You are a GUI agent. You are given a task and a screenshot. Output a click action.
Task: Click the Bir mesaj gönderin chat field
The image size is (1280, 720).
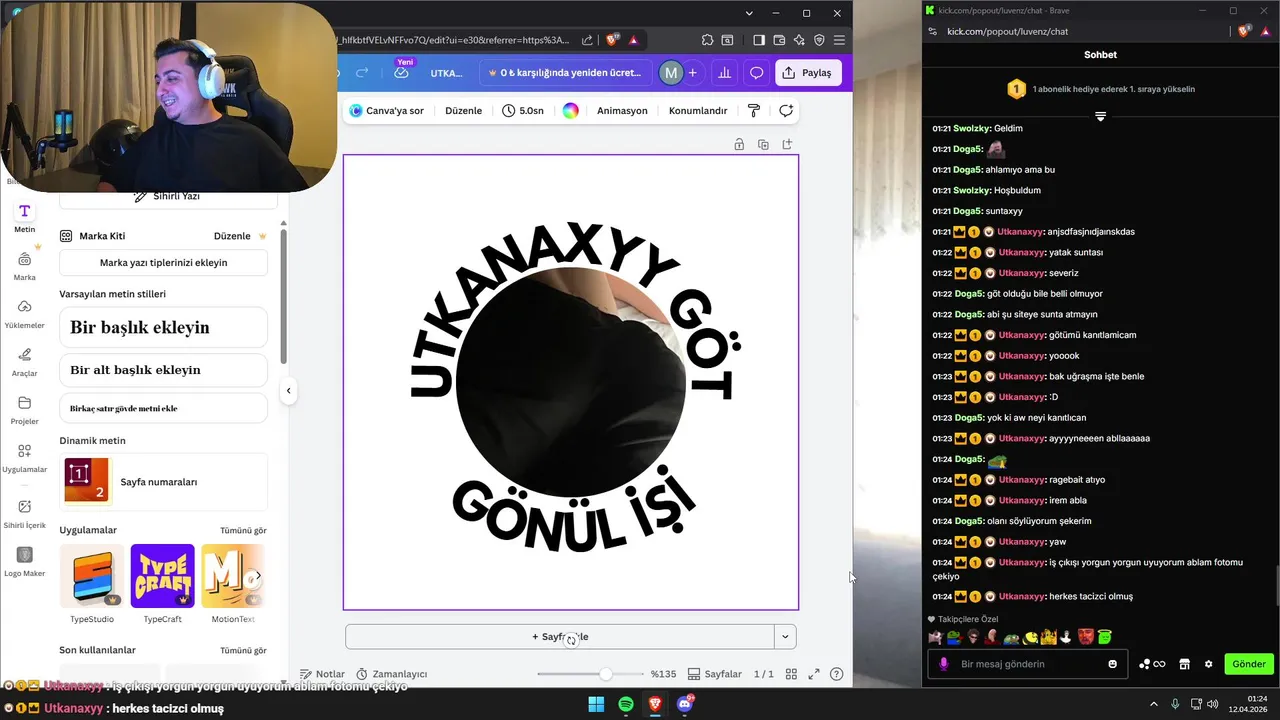click(1027, 664)
